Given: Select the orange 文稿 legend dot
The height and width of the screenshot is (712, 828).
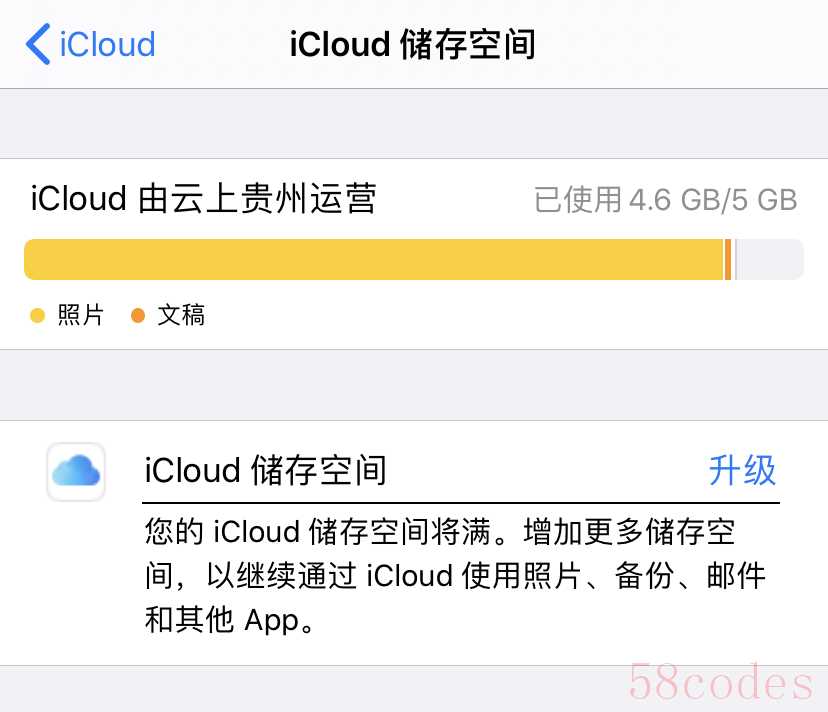Looking at the screenshot, I should (x=138, y=315).
